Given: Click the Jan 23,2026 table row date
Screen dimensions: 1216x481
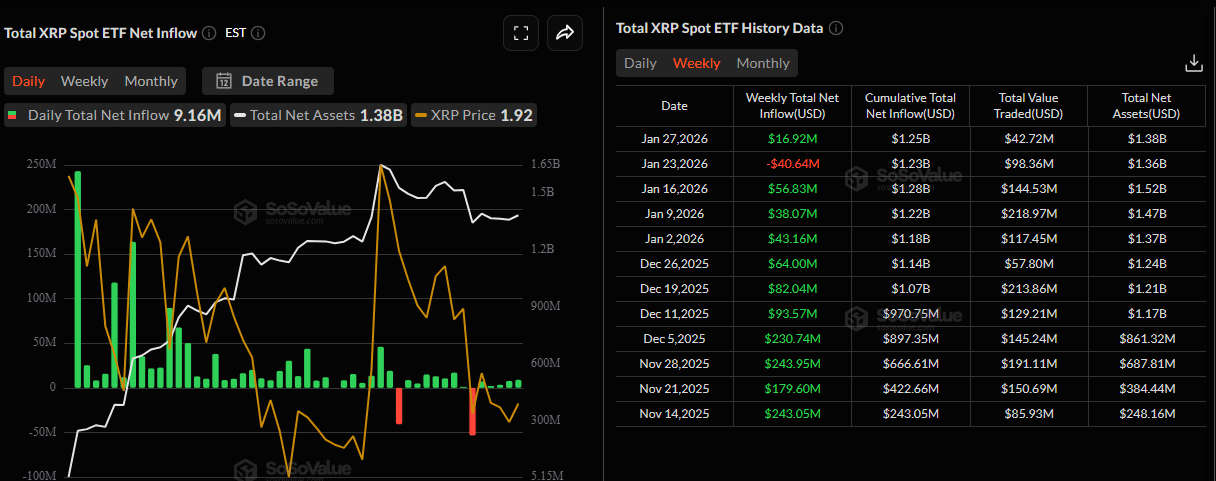Looking at the screenshot, I should coord(674,164).
